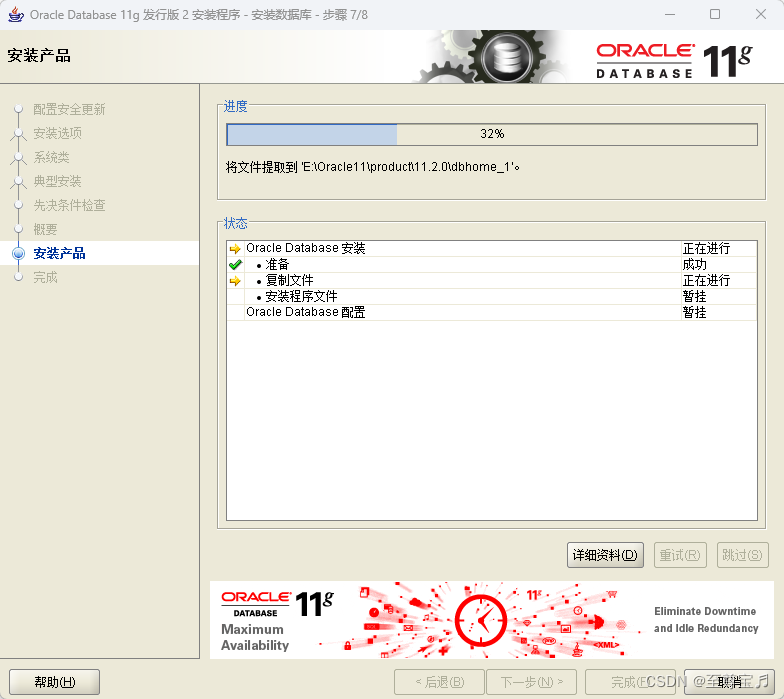Click 暂挂 status for Oracle Database 配置
The image size is (784, 699).
click(x=694, y=312)
